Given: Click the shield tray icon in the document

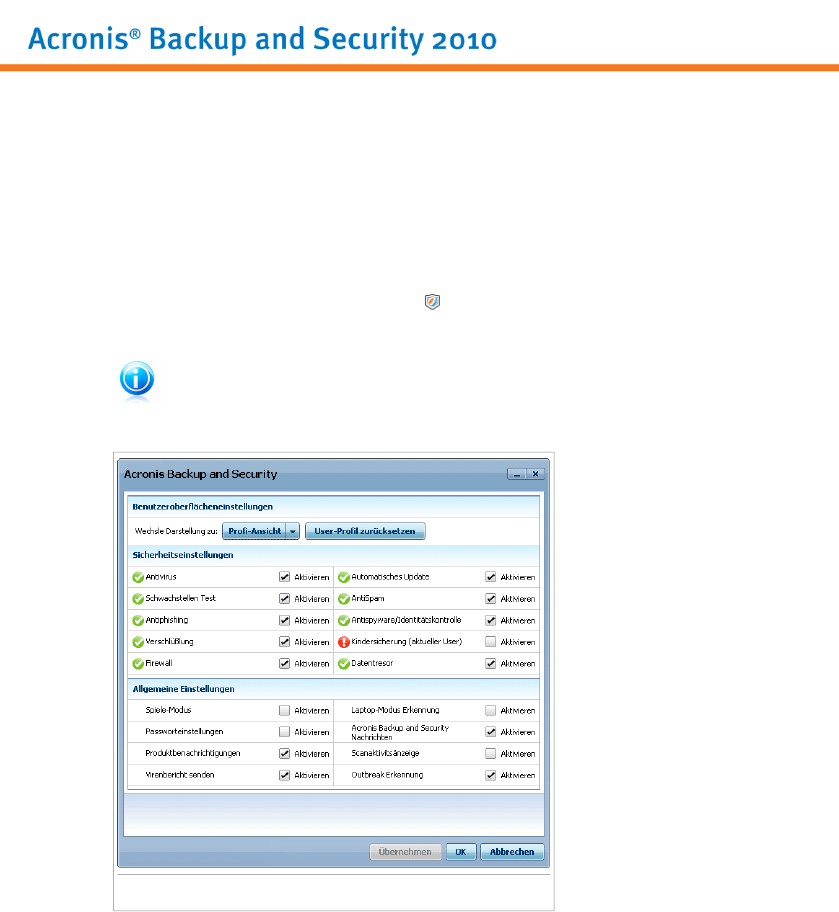Looking at the screenshot, I should (x=432, y=301).
